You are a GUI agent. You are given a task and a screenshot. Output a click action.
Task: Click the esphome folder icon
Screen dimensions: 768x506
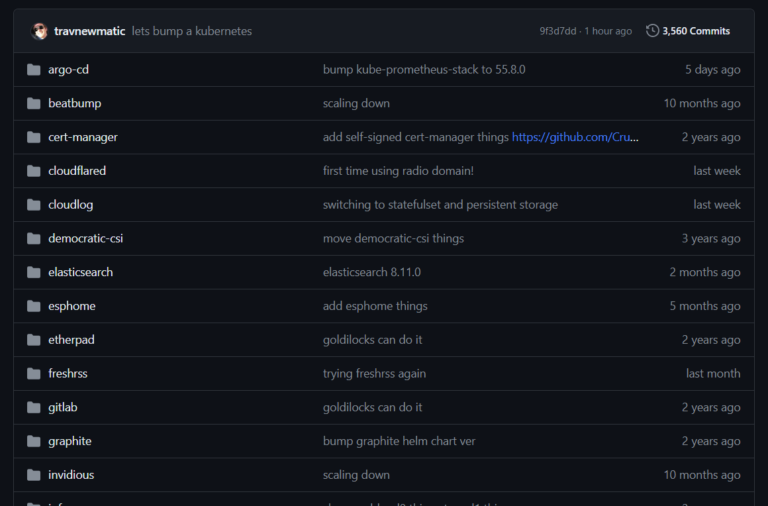point(34,306)
